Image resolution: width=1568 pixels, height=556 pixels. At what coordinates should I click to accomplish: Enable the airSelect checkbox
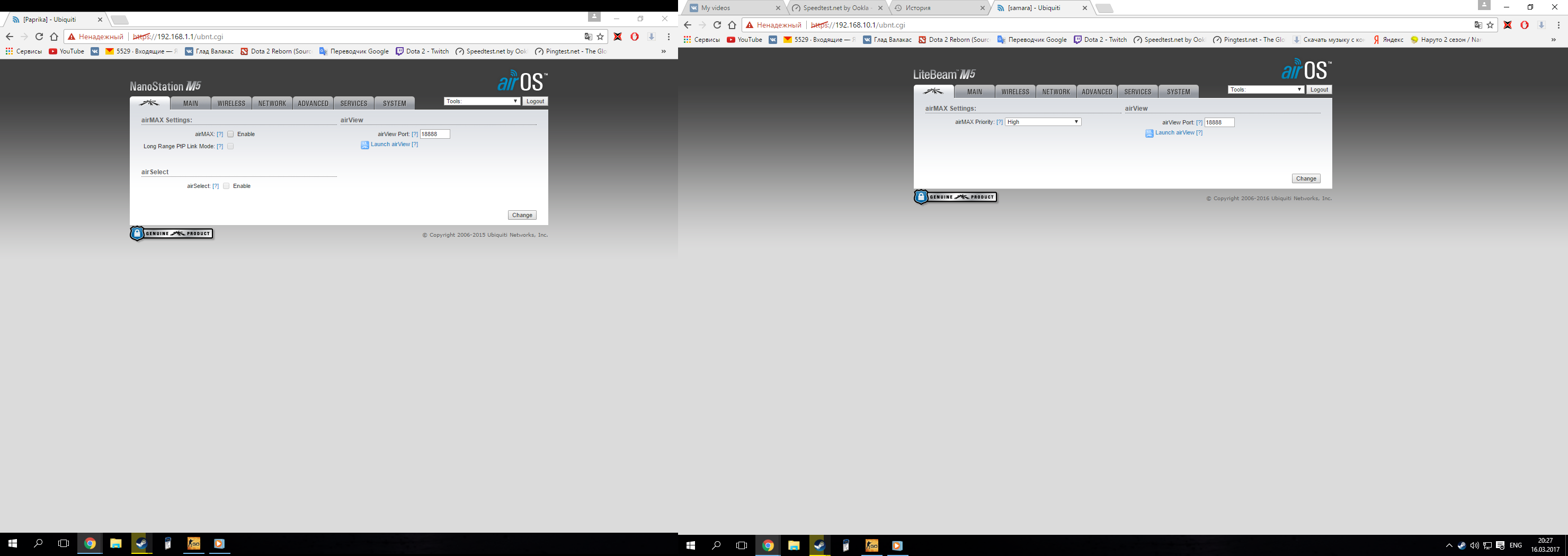pos(226,186)
